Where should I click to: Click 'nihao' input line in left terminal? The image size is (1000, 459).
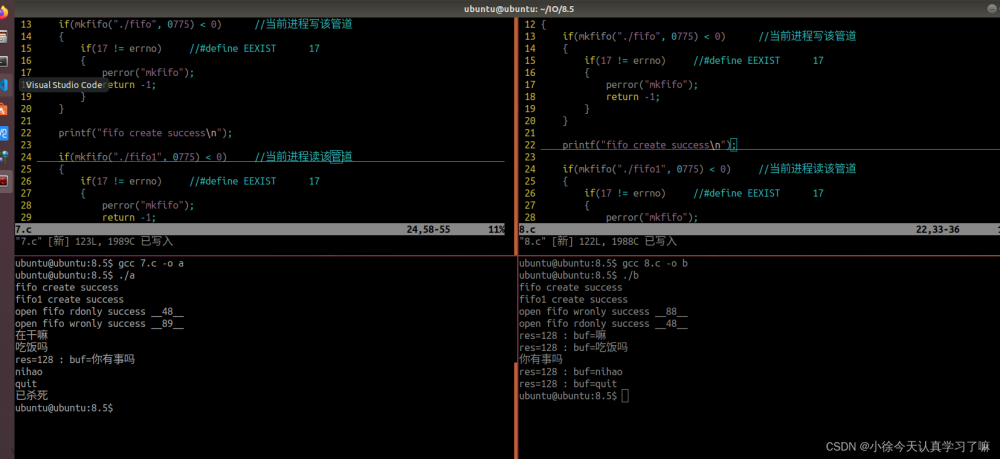[29, 372]
